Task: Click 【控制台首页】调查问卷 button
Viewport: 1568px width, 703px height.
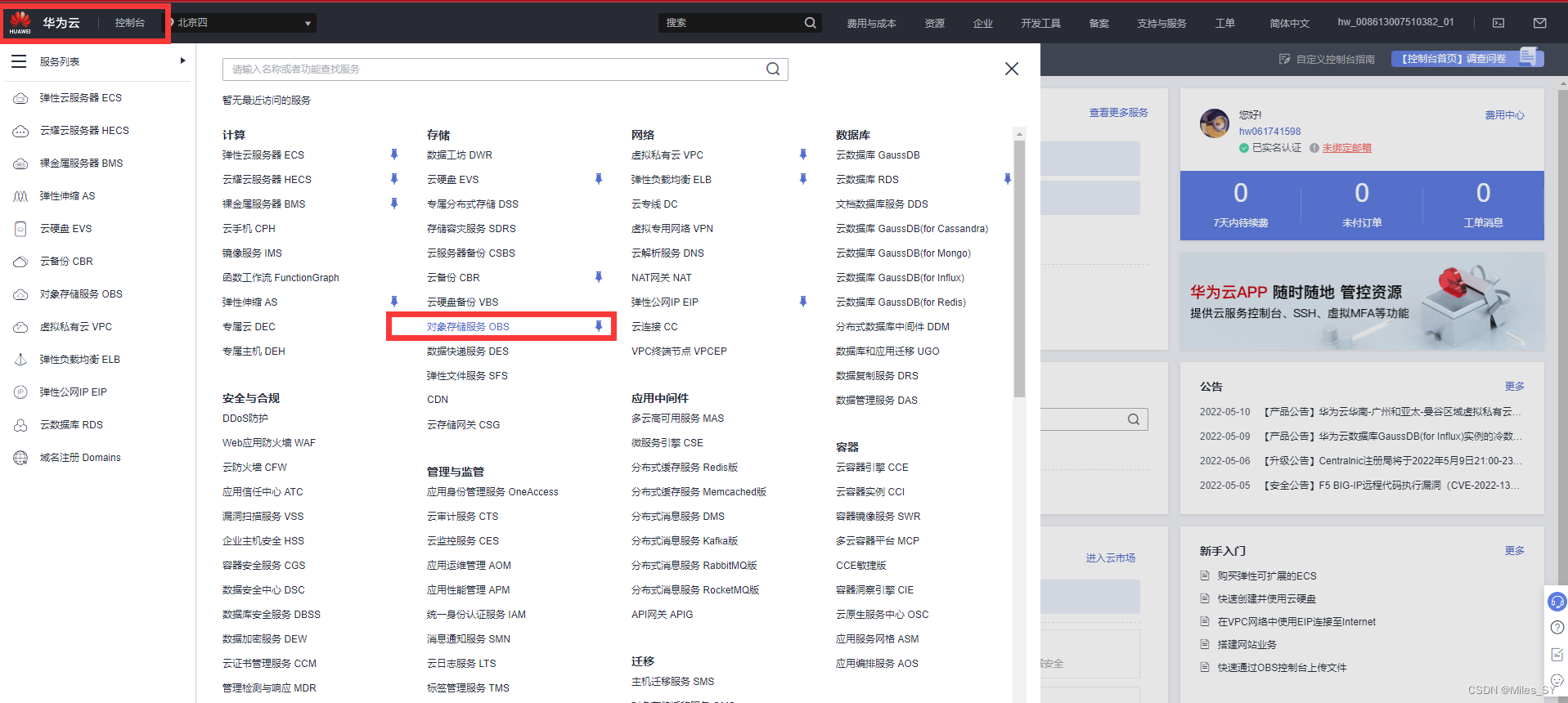Action: pyautogui.click(x=1467, y=58)
